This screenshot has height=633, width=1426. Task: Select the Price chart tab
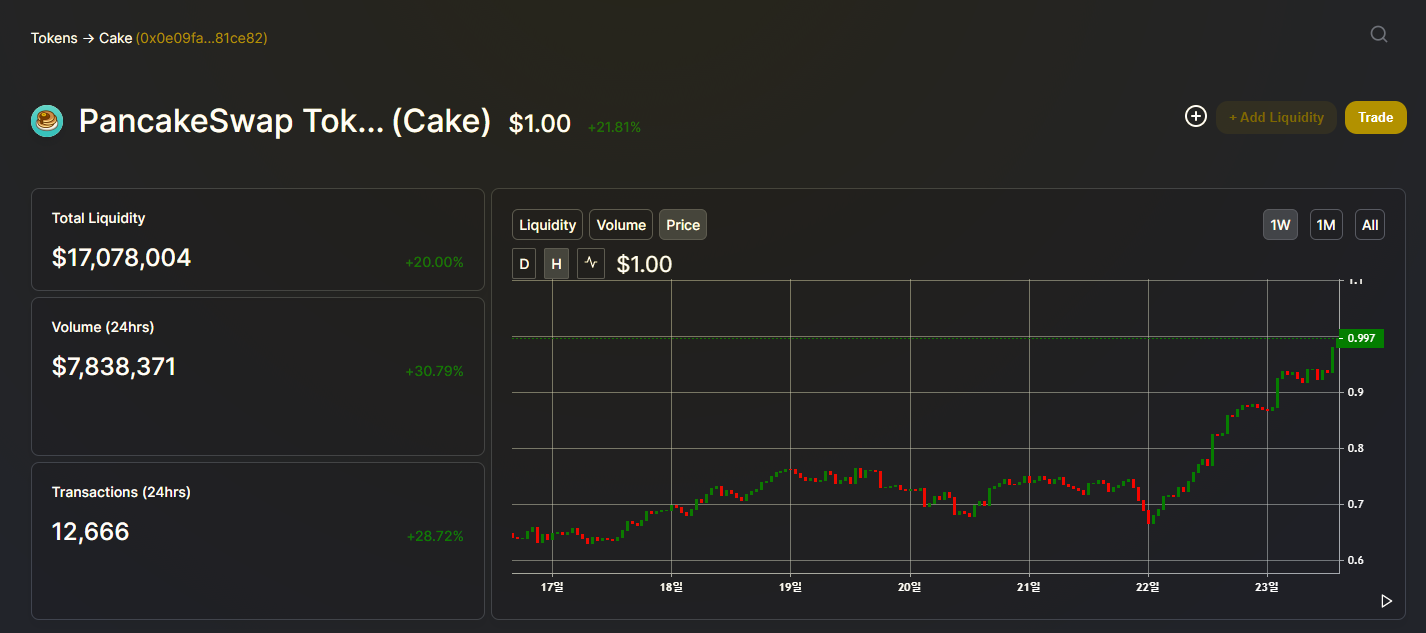point(683,225)
